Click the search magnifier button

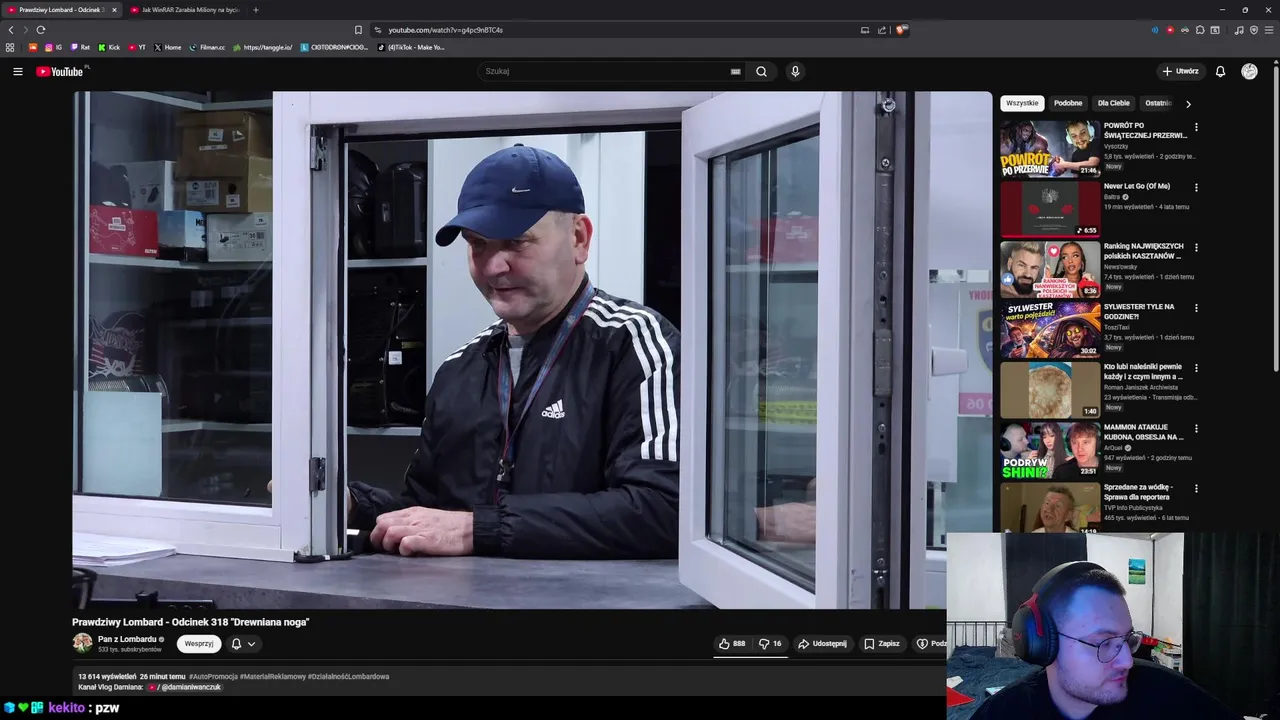point(761,71)
